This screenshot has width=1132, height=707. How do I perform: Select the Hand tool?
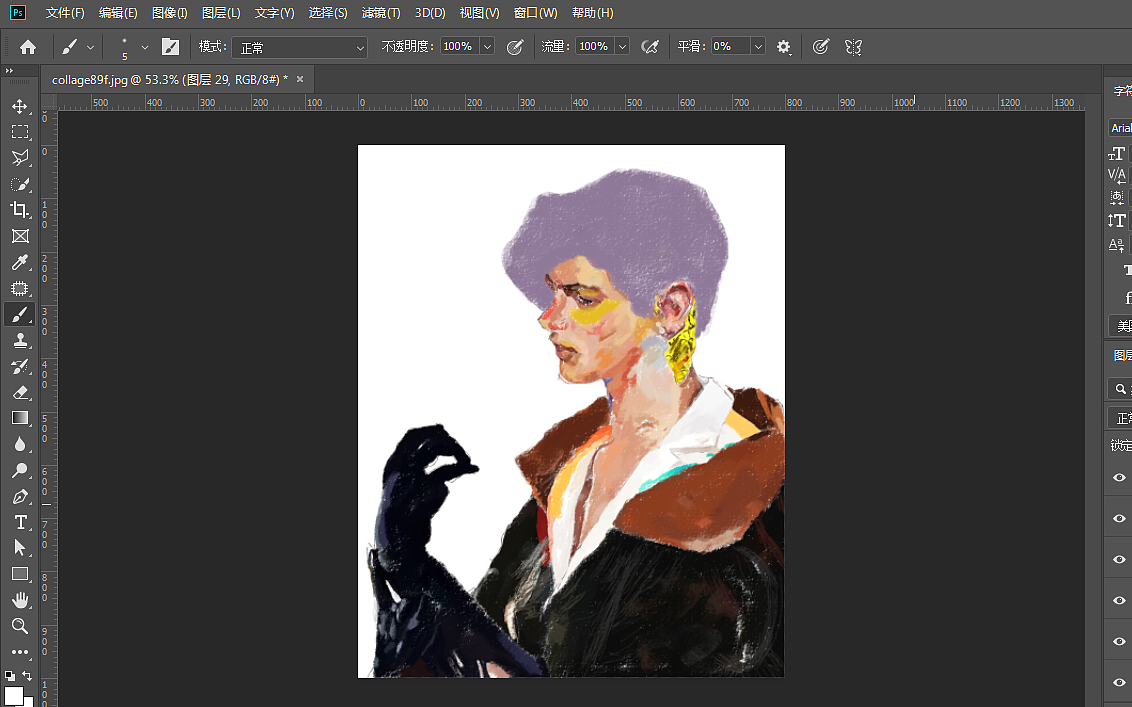click(x=19, y=600)
